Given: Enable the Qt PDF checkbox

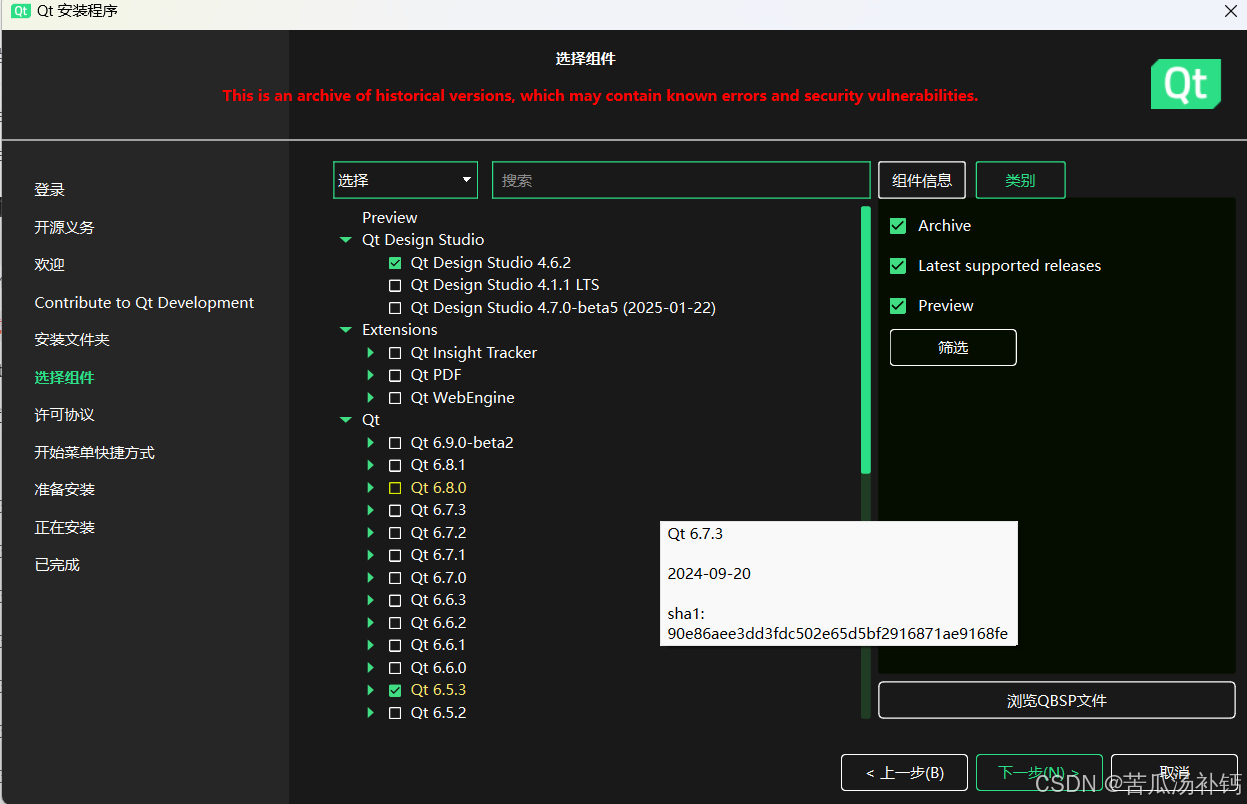Looking at the screenshot, I should [395, 376].
